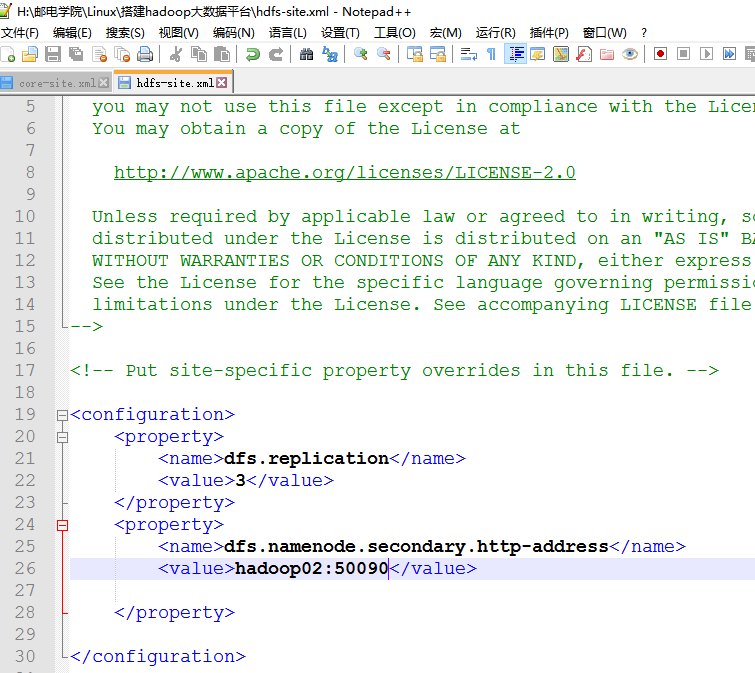Toggle synchronized horizontal scrolling icon

pyautogui.click(x=438, y=54)
